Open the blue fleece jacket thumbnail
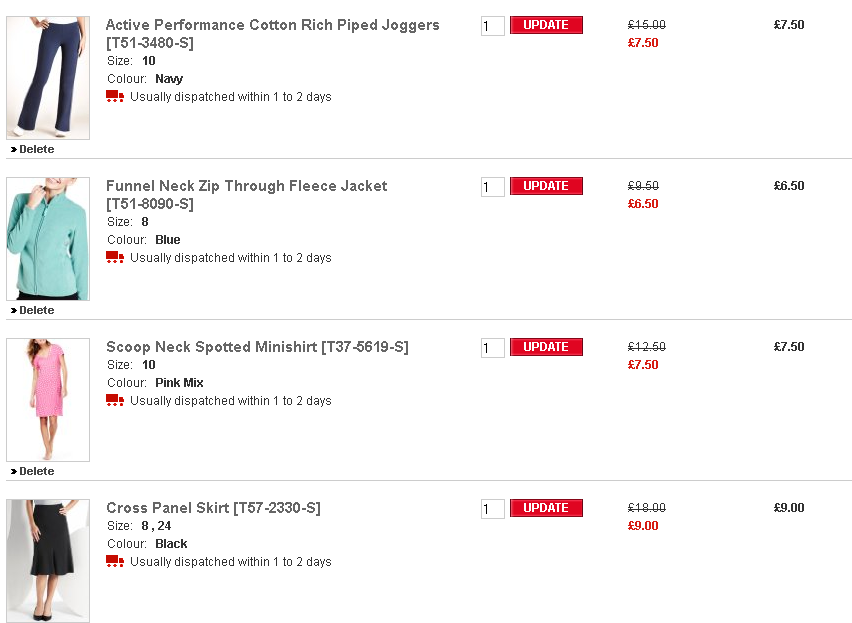This screenshot has height=623, width=852. [48, 239]
